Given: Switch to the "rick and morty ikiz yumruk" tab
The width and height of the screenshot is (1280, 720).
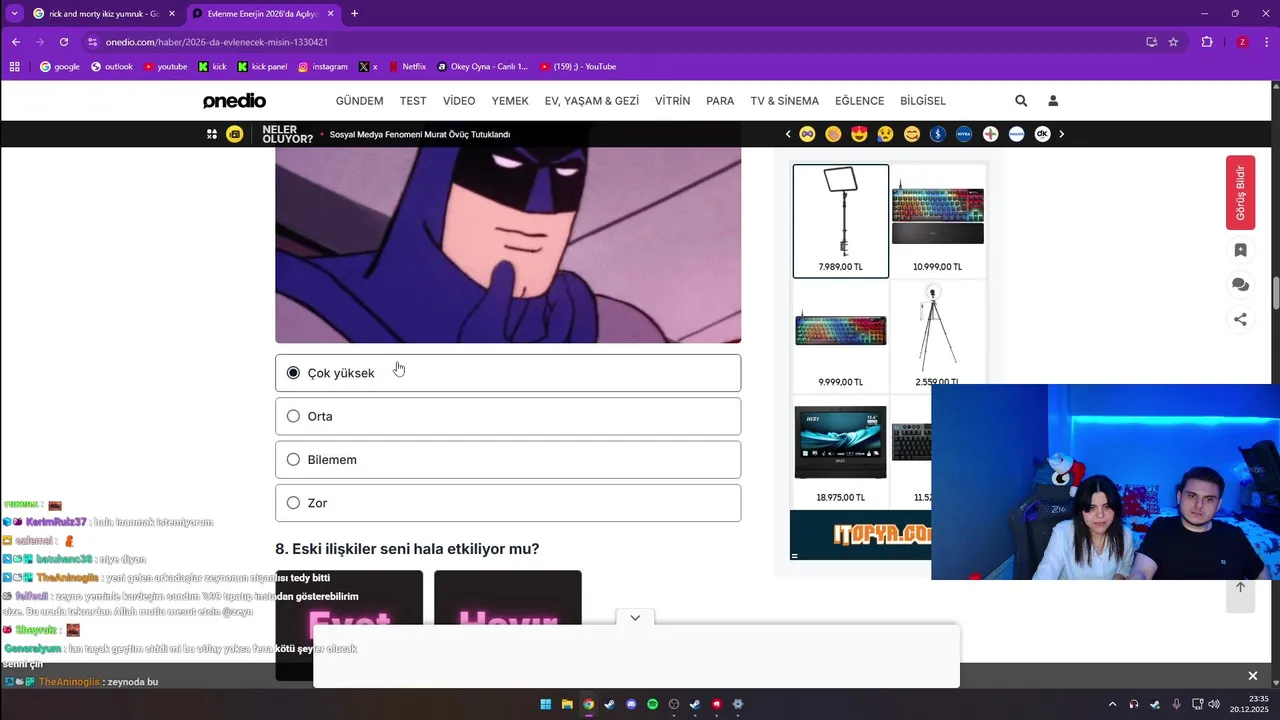Looking at the screenshot, I should pos(104,14).
